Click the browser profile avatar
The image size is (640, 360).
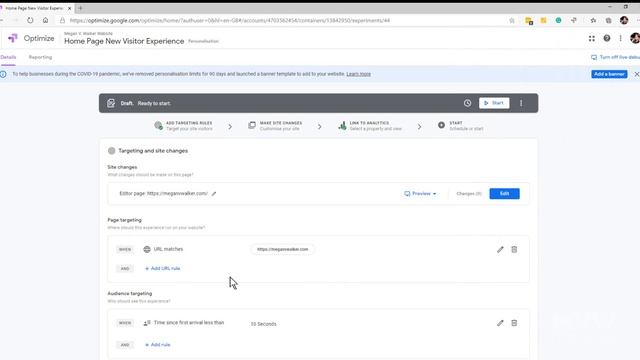[x=624, y=20]
